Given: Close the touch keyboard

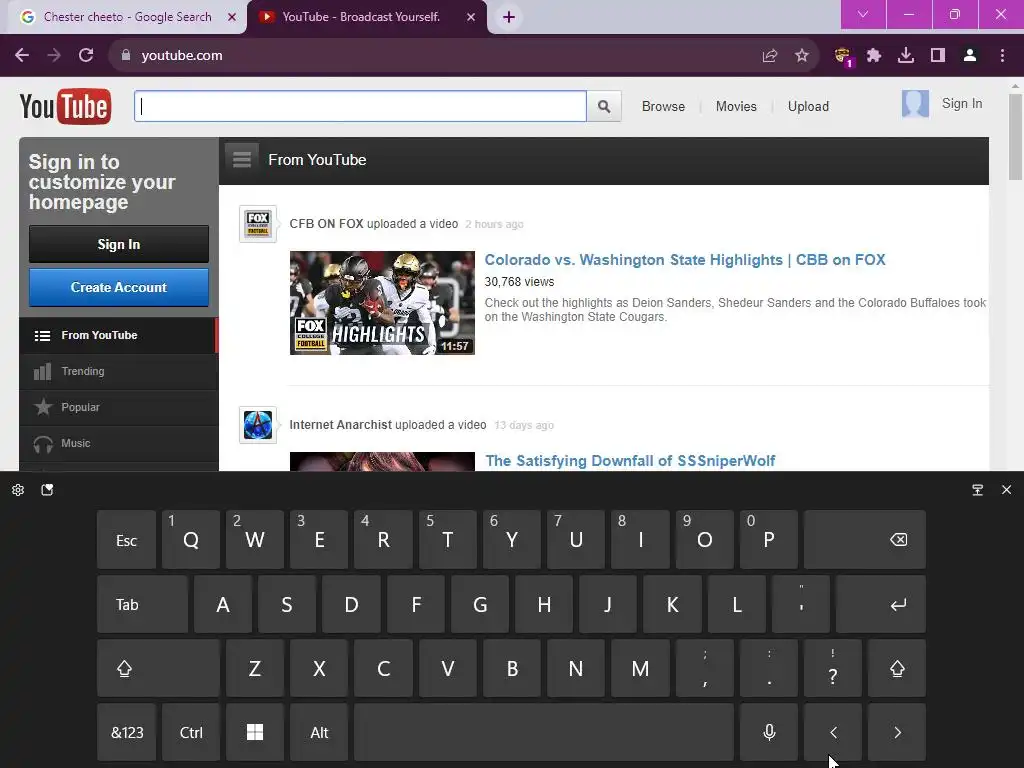Looking at the screenshot, I should click(1006, 490).
